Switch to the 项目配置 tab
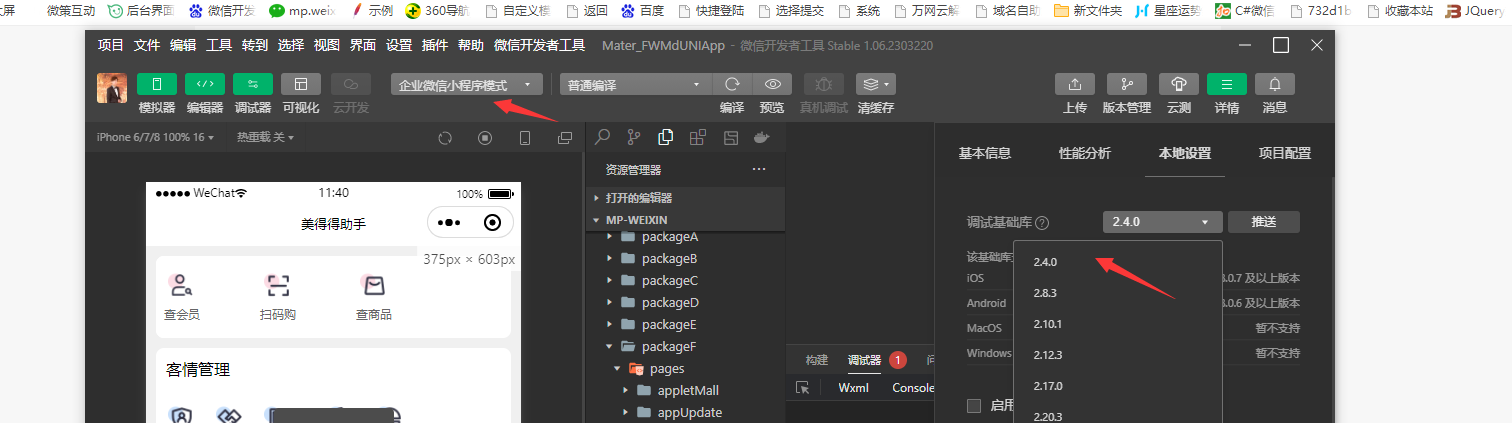 click(1285, 153)
